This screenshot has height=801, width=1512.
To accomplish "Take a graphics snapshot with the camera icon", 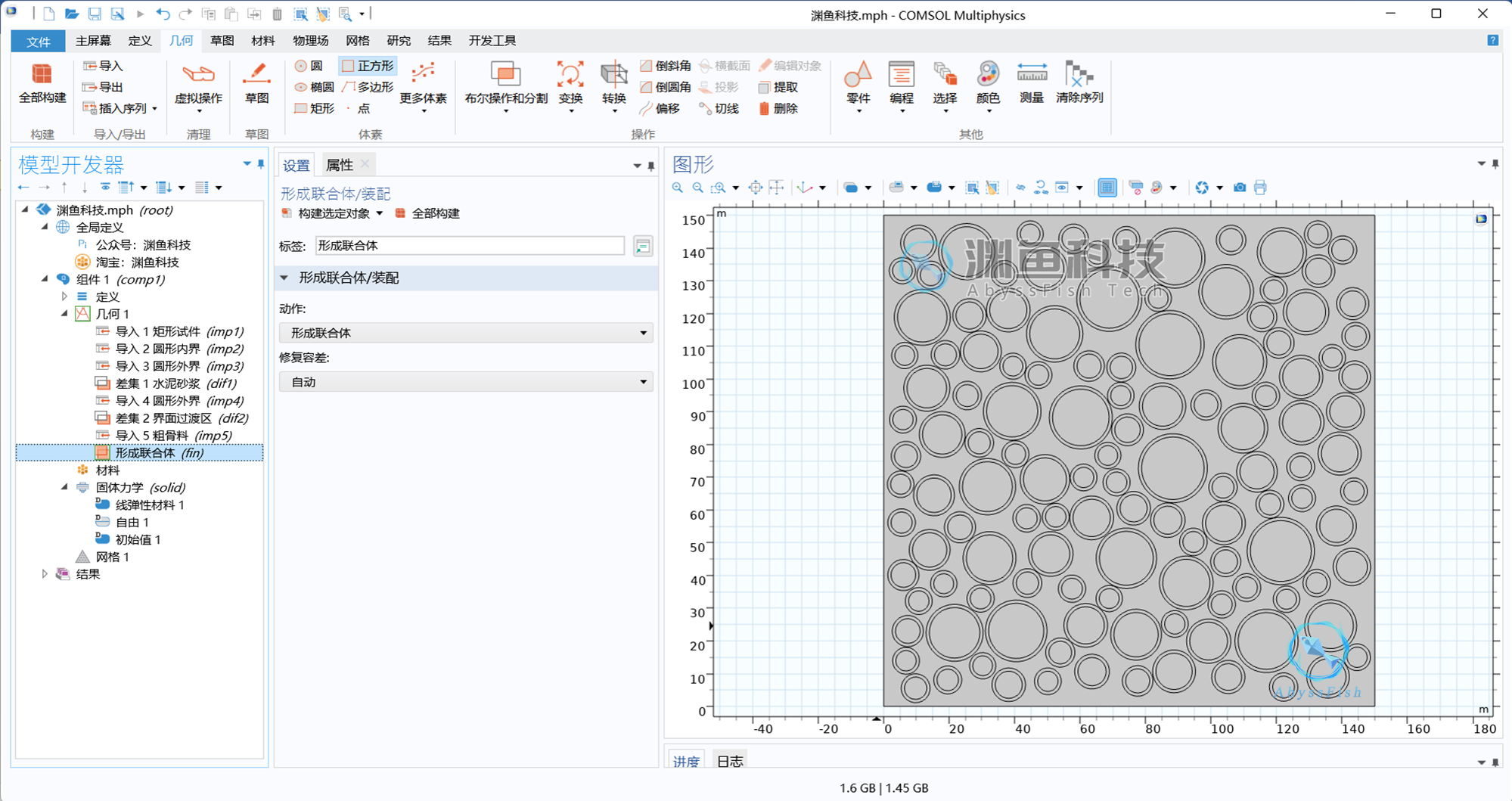I will pyautogui.click(x=1240, y=188).
